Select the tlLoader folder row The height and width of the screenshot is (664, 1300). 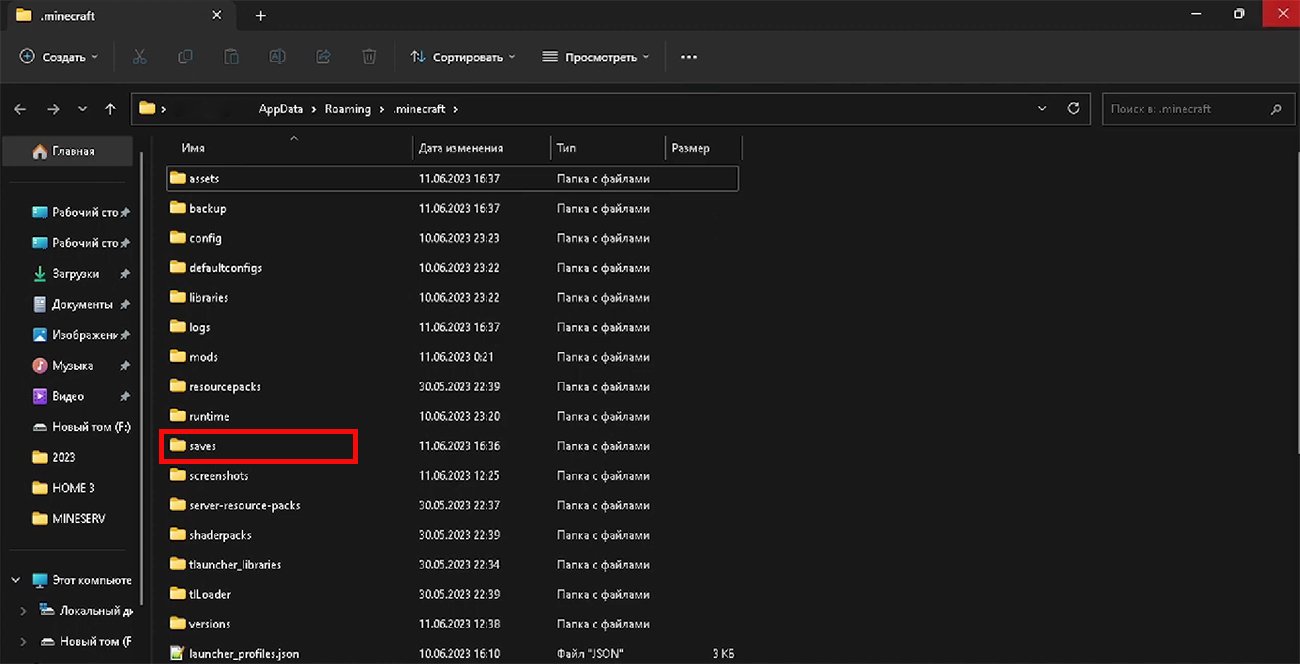pos(452,594)
